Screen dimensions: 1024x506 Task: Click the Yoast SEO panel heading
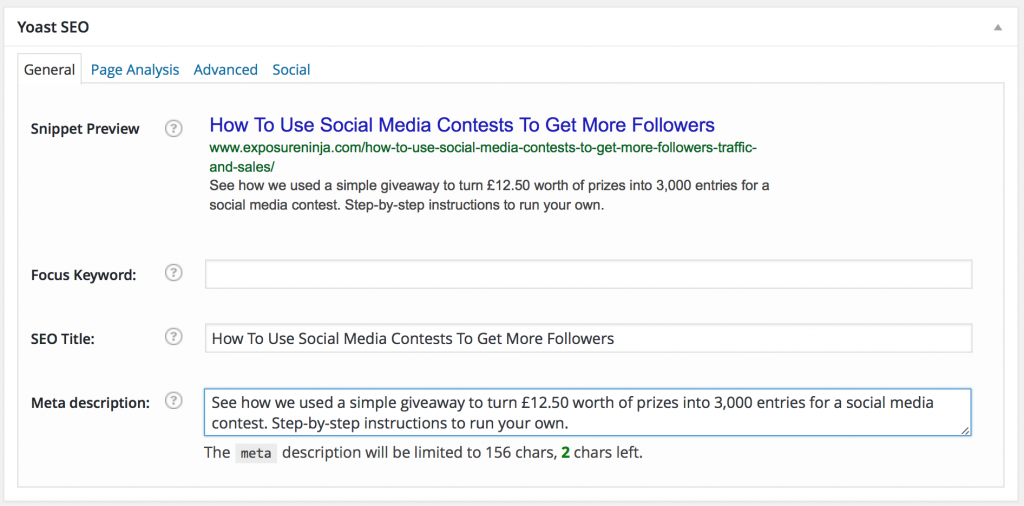tap(53, 28)
